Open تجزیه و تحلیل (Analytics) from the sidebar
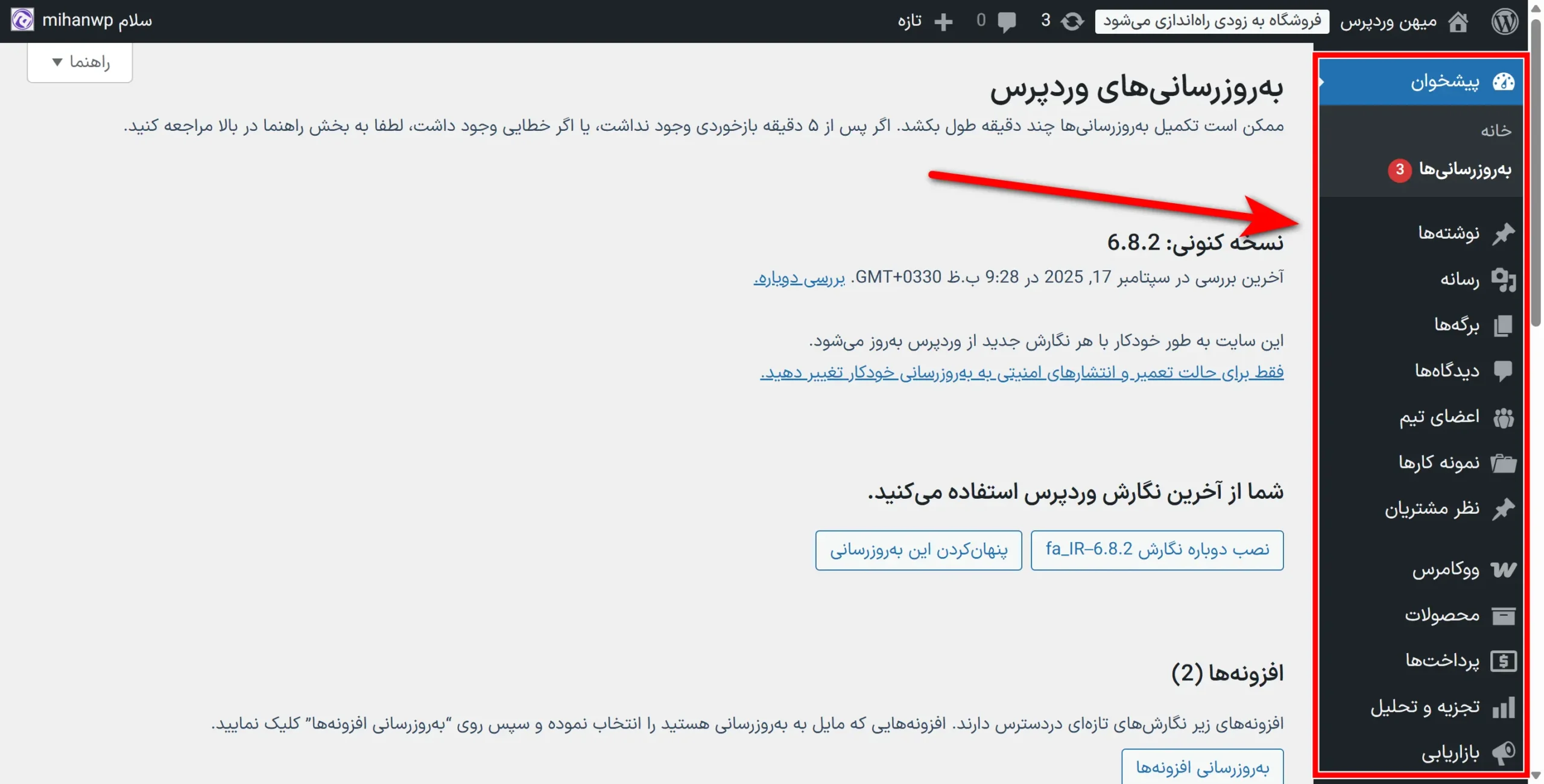1544x784 pixels. (1425, 707)
